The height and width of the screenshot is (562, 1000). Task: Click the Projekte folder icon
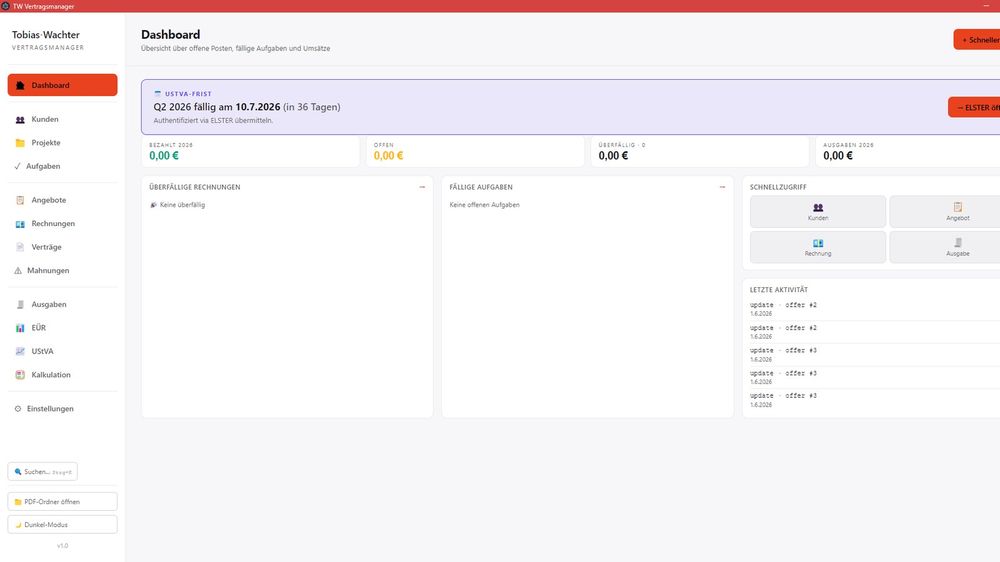[x=20, y=143]
